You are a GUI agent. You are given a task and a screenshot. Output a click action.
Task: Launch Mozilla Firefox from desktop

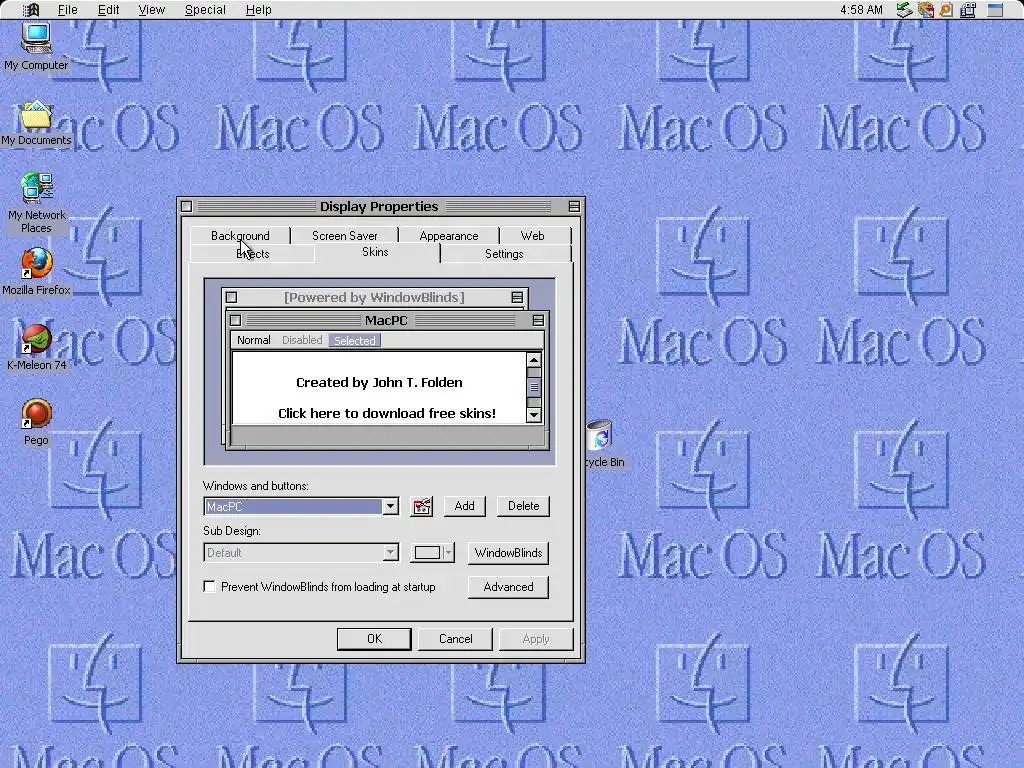pos(36,271)
